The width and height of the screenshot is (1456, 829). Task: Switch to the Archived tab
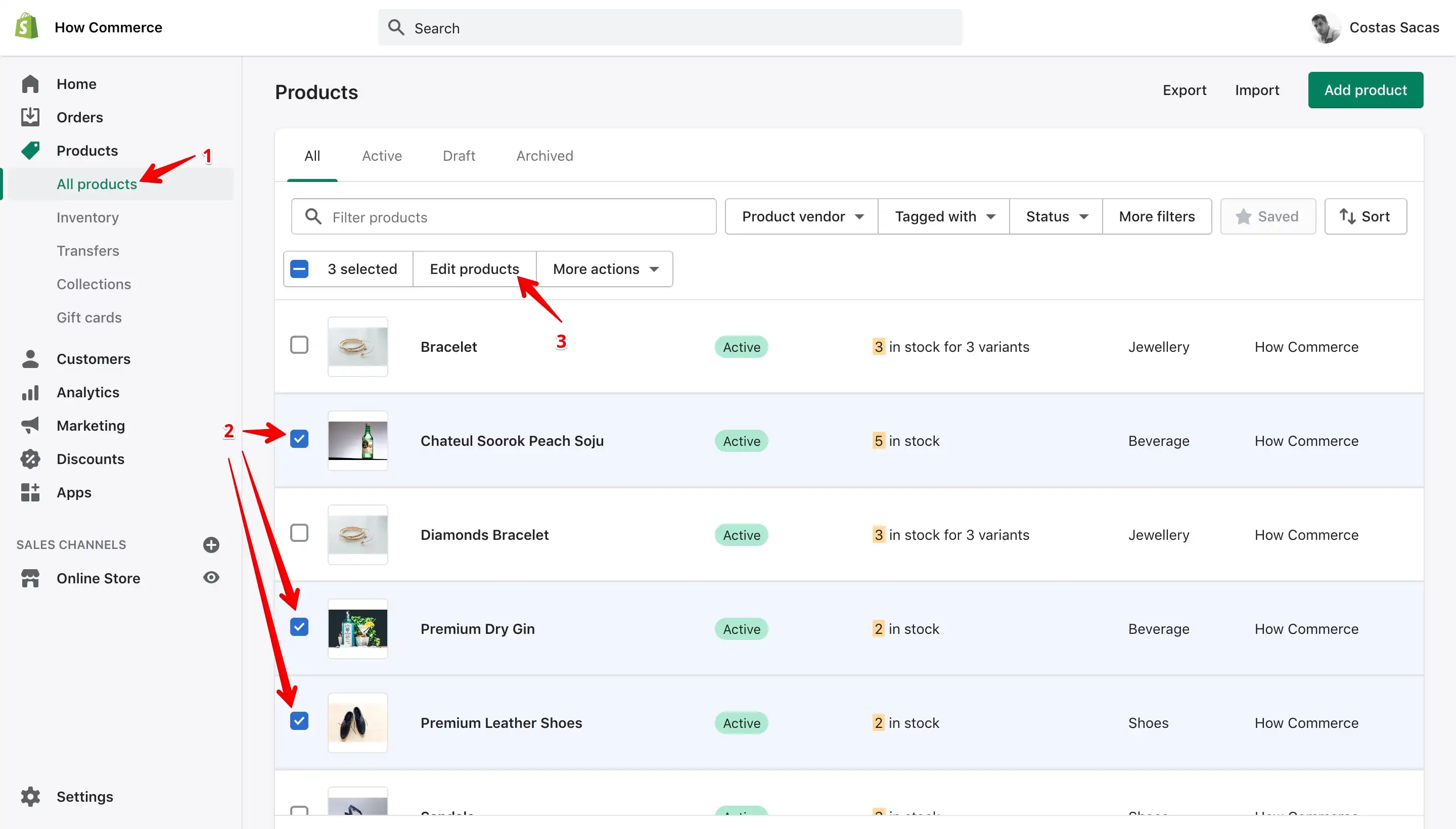545,156
